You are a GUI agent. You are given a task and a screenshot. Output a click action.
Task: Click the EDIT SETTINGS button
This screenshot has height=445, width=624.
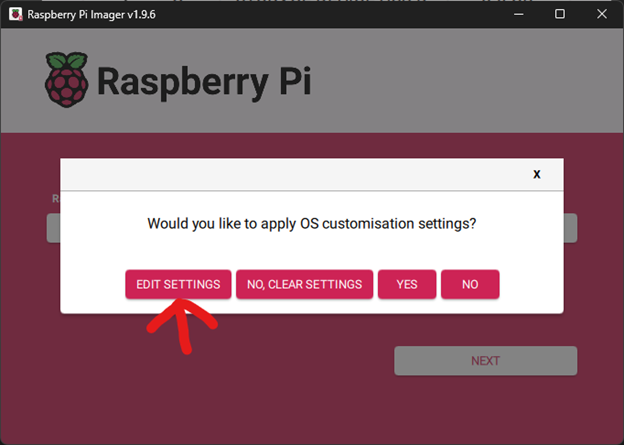[178, 284]
